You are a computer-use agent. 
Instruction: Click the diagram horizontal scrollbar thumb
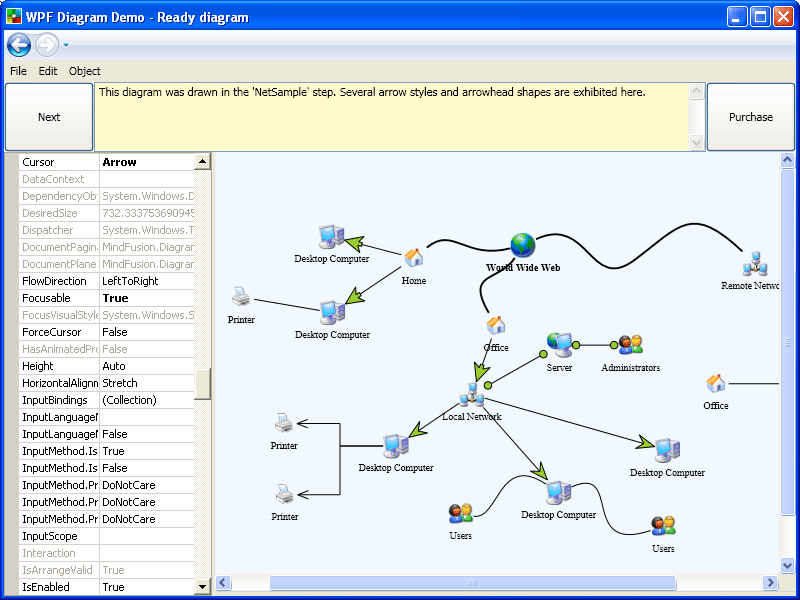(x=472, y=582)
